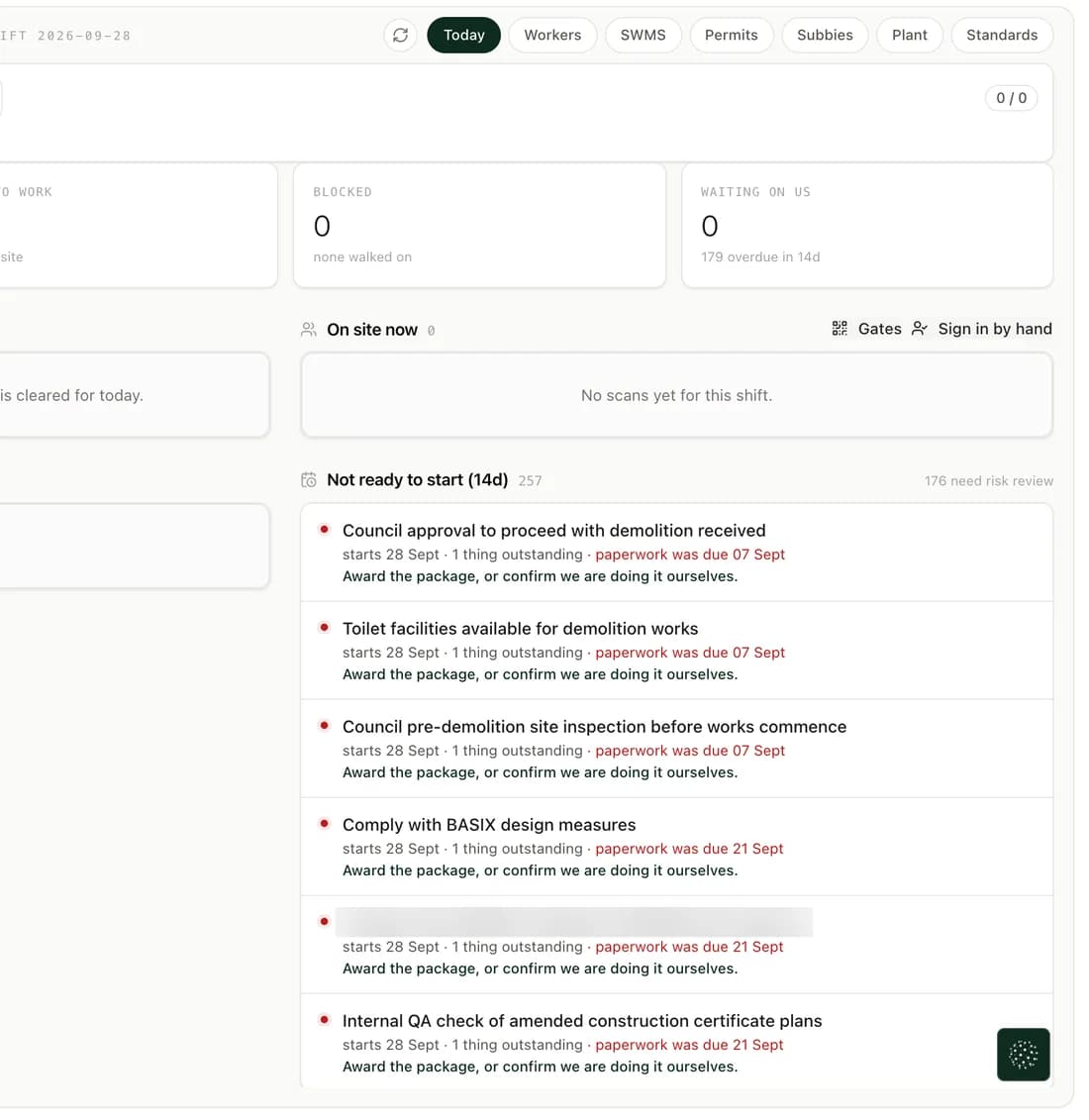Viewport: 1089px width, 1120px height.
Task: Click the 257 count beside Not ready to start
Action: tap(530, 480)
